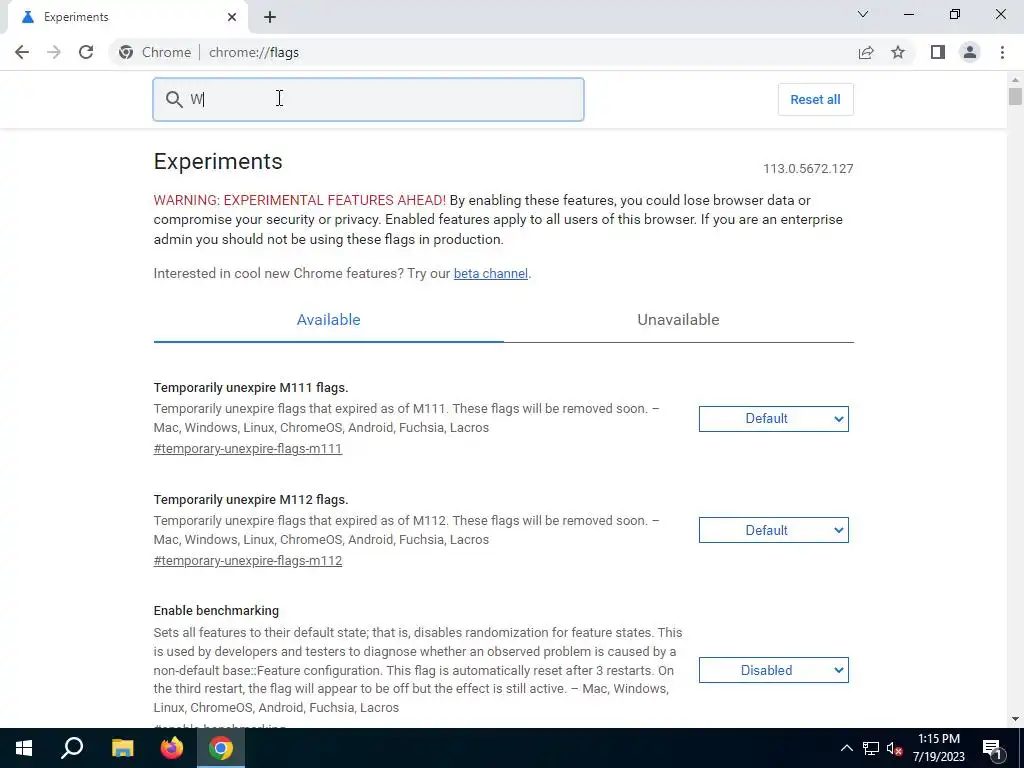
Task: Open the M112 flags Default dropdown
Action: [x=773, y=530]
